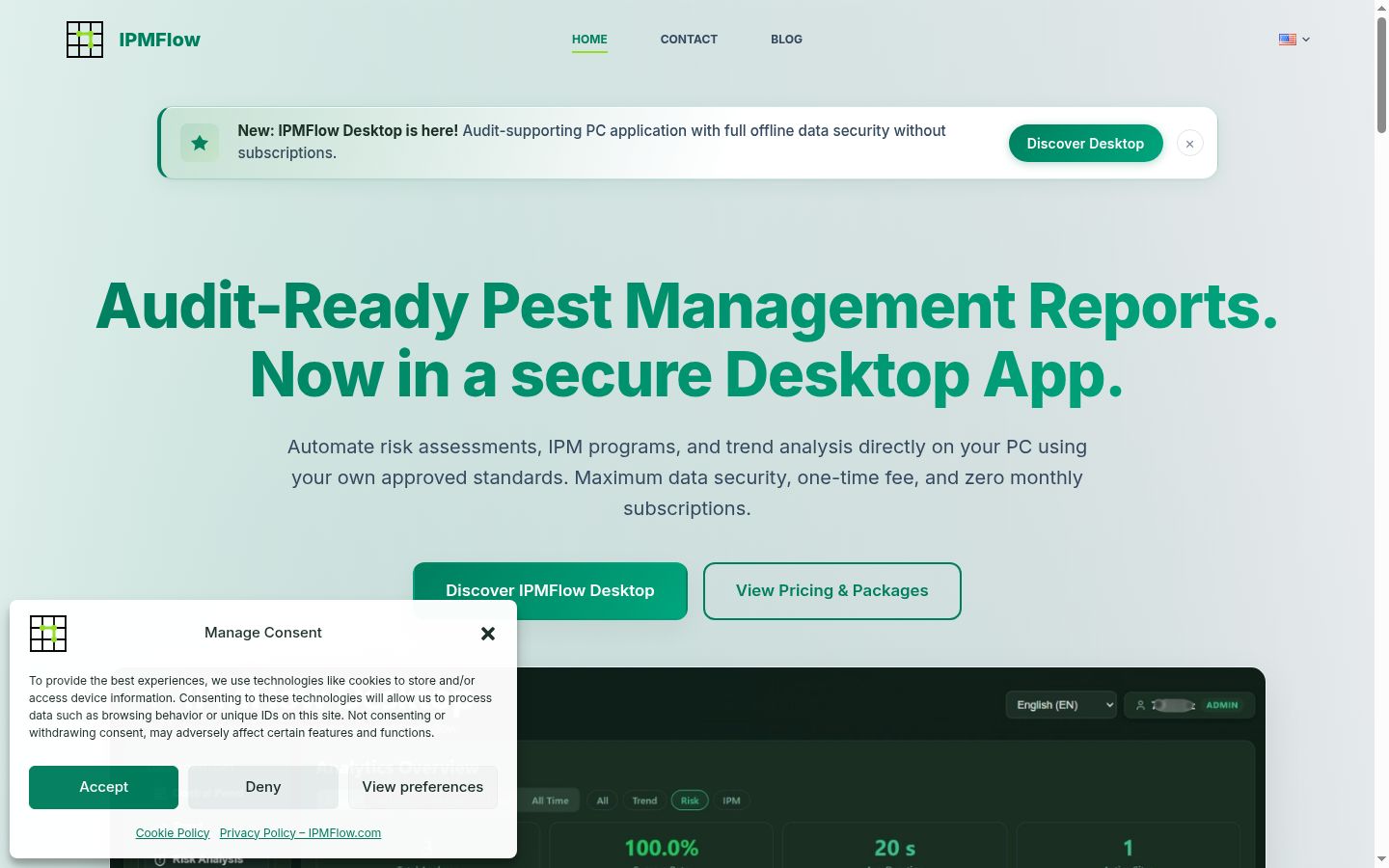Click the 20 s statistic value

tap(895, 848)
